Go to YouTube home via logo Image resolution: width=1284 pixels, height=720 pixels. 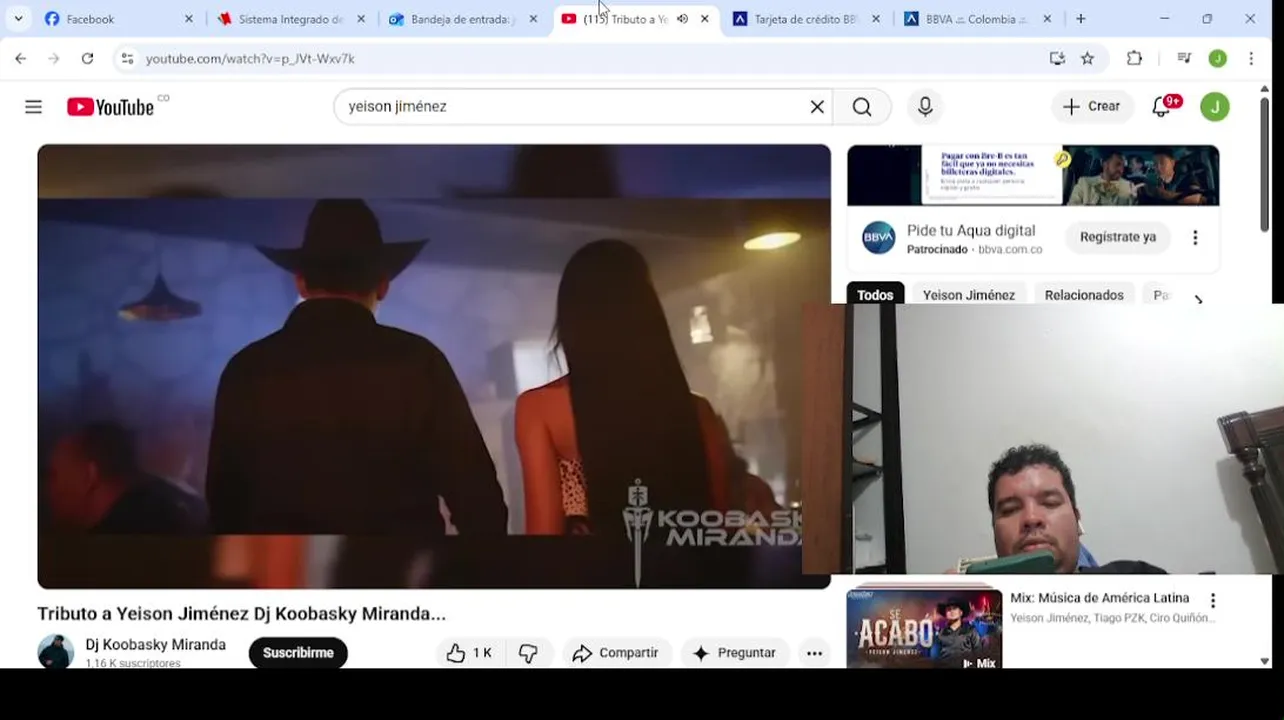tap(111, 107)
